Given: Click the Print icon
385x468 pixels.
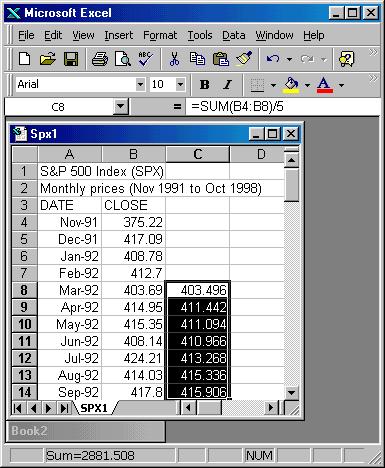Looking at the screenshot, I should coord(100,59).
